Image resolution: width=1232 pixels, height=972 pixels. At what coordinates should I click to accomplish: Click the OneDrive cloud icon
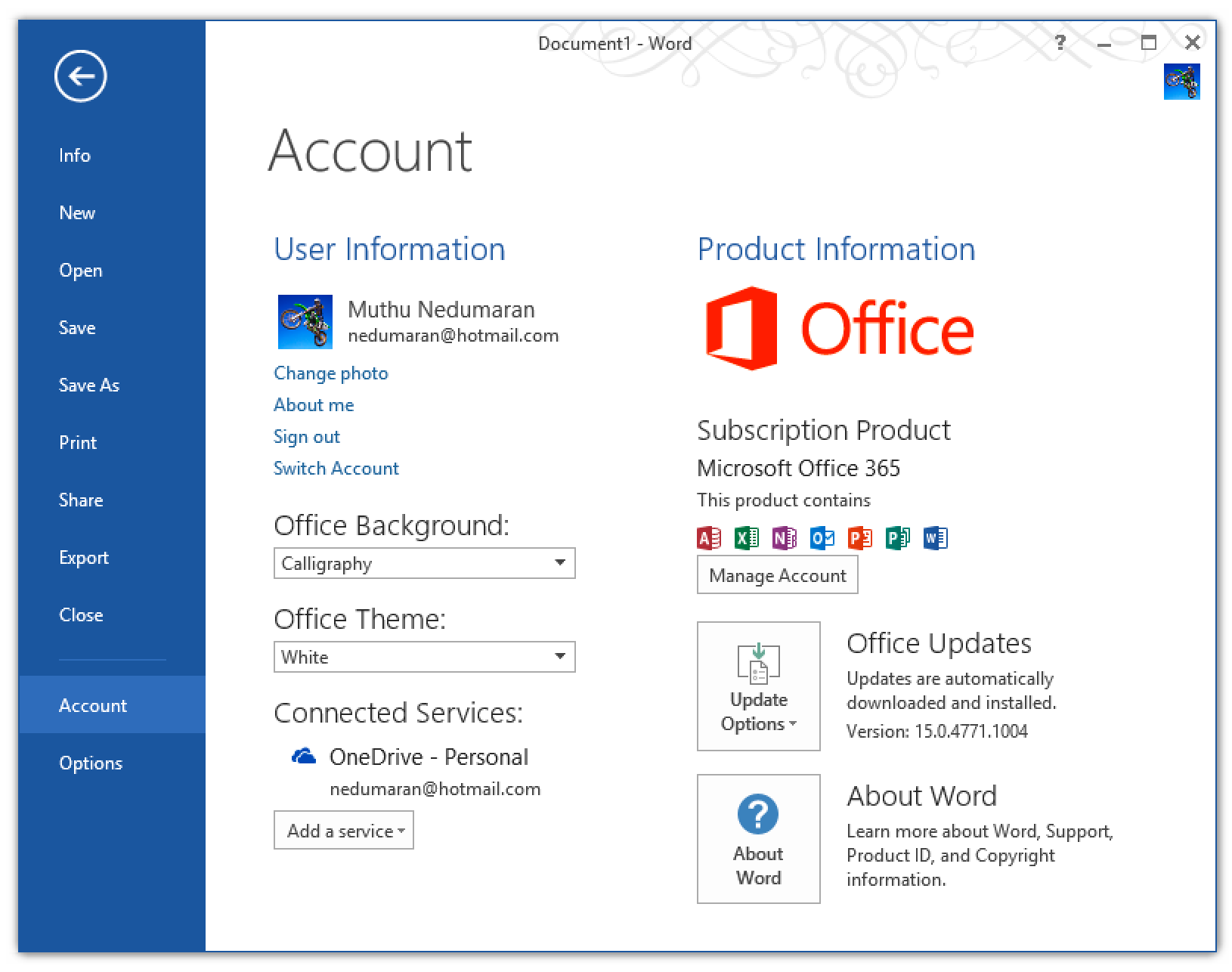pos(304,756)
